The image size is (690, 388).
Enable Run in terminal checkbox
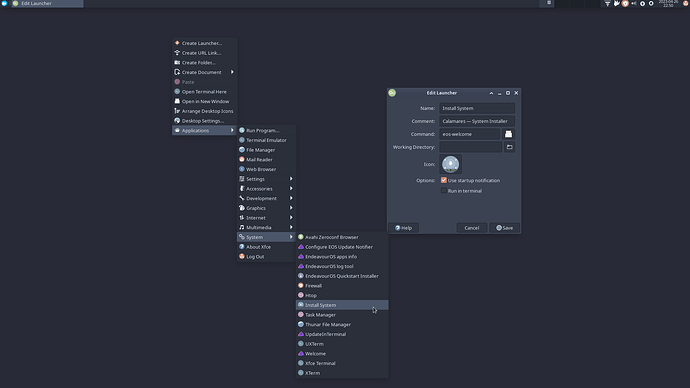tap(444, 191)
